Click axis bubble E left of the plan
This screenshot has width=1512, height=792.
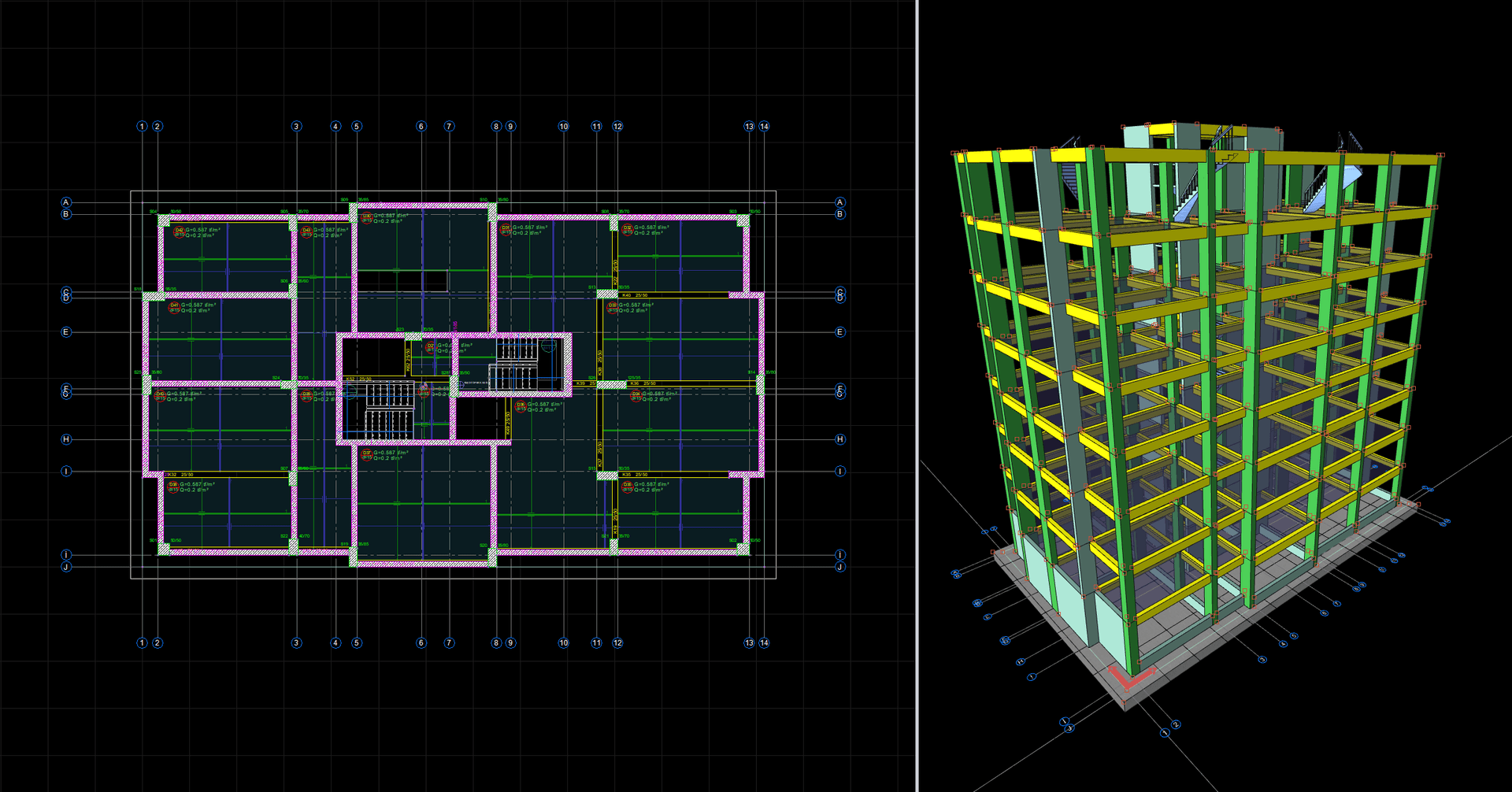coord(66,332)
